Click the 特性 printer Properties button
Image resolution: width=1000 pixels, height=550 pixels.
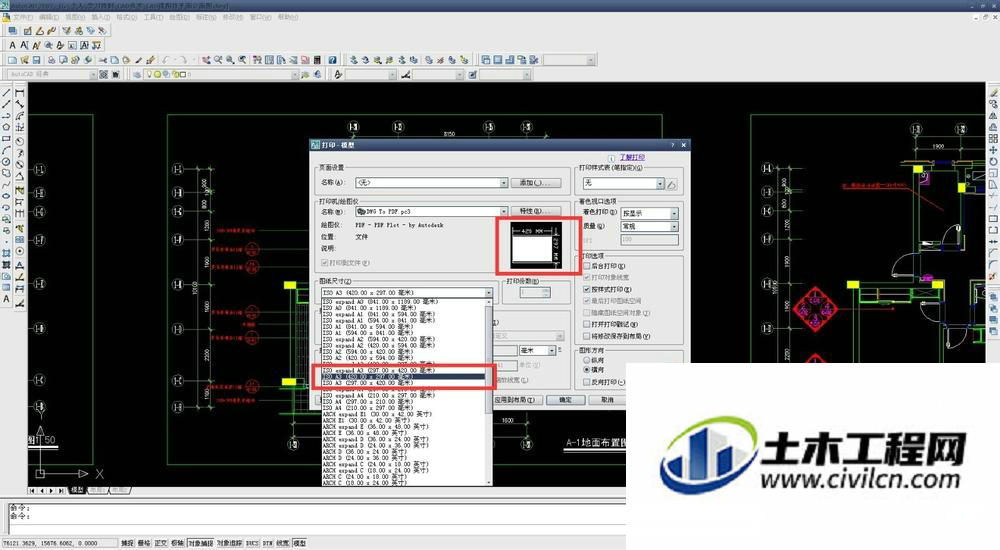[x=535, y=211]
